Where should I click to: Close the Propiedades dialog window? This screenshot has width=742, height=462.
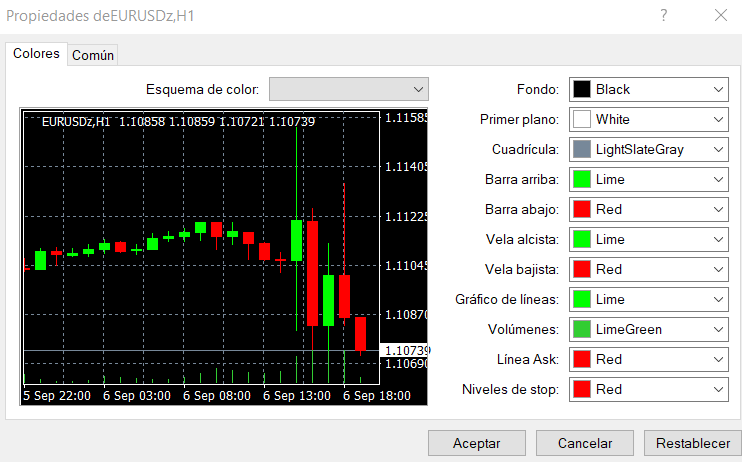(721, 16)
